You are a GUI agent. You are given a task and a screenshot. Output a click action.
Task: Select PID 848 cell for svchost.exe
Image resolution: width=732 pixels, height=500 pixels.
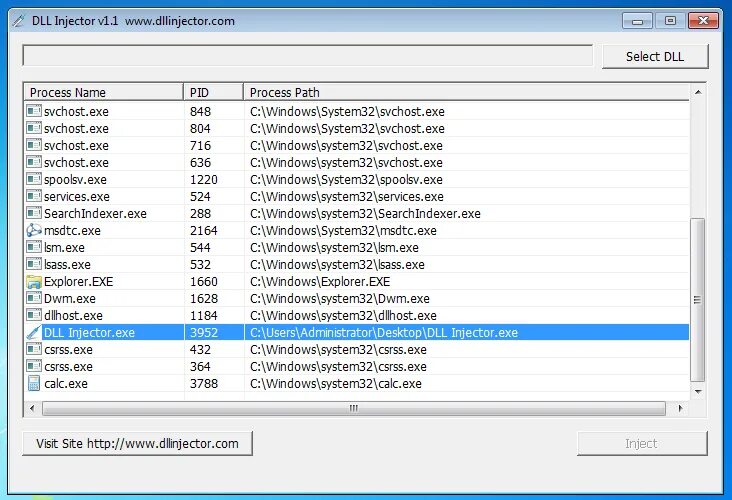pos(200,112)
